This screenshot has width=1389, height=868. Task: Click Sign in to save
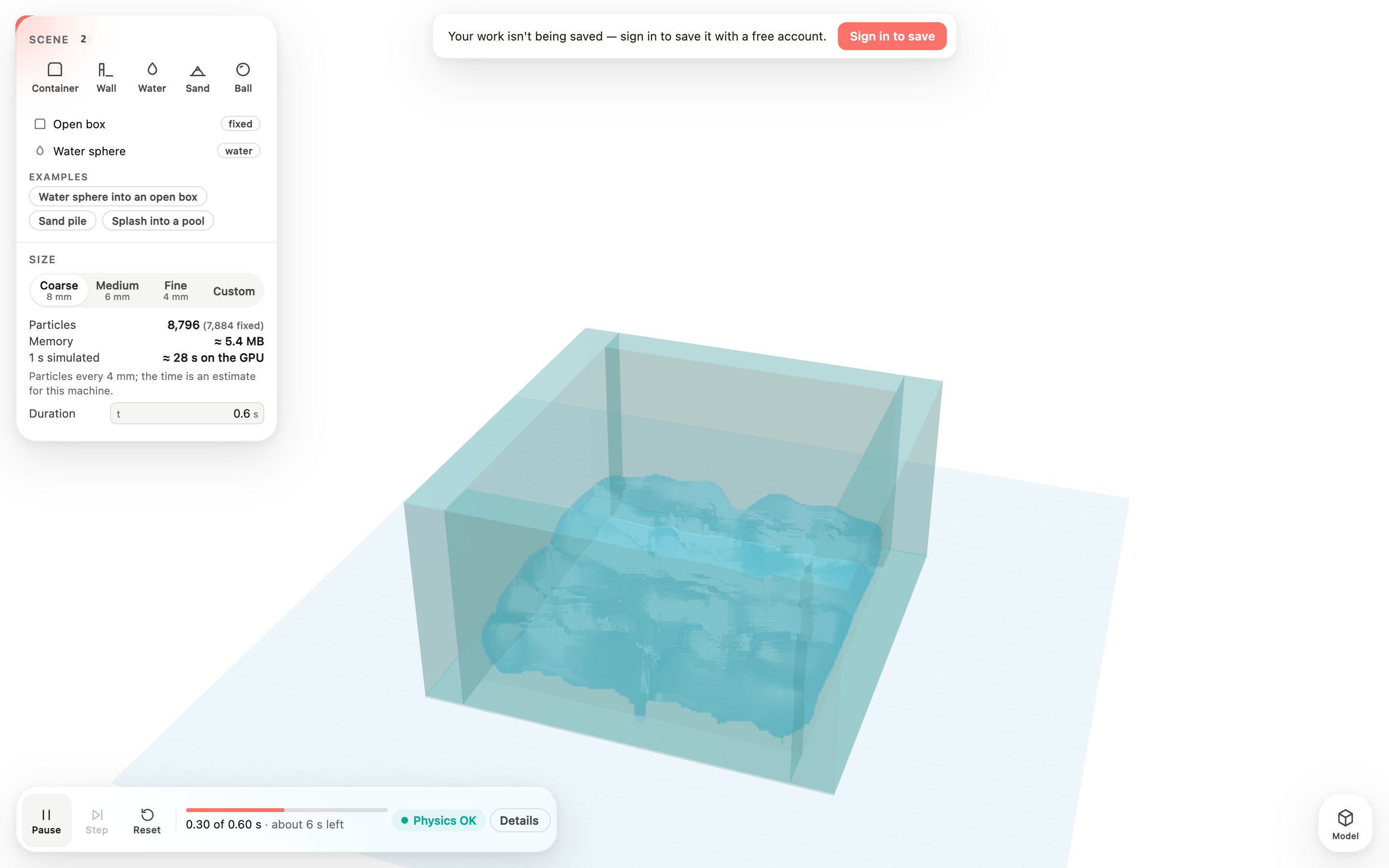click(892, 36)
